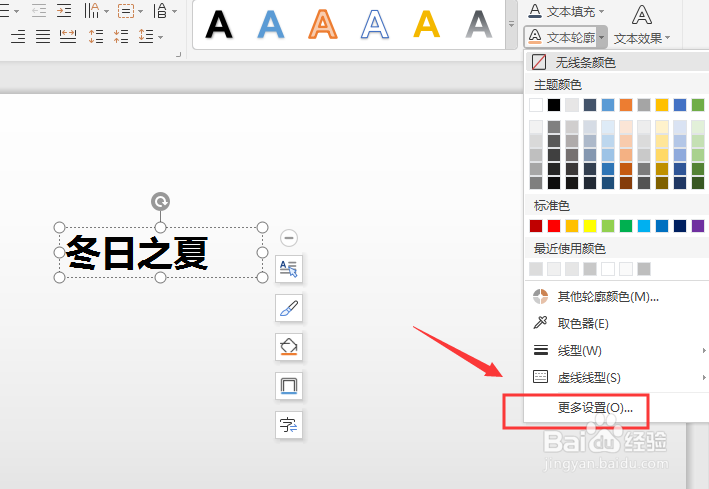Open the paragraph settings dialog launcher
Image resolution: width=709 pixels, height=489 pixels.
[179, 55]
